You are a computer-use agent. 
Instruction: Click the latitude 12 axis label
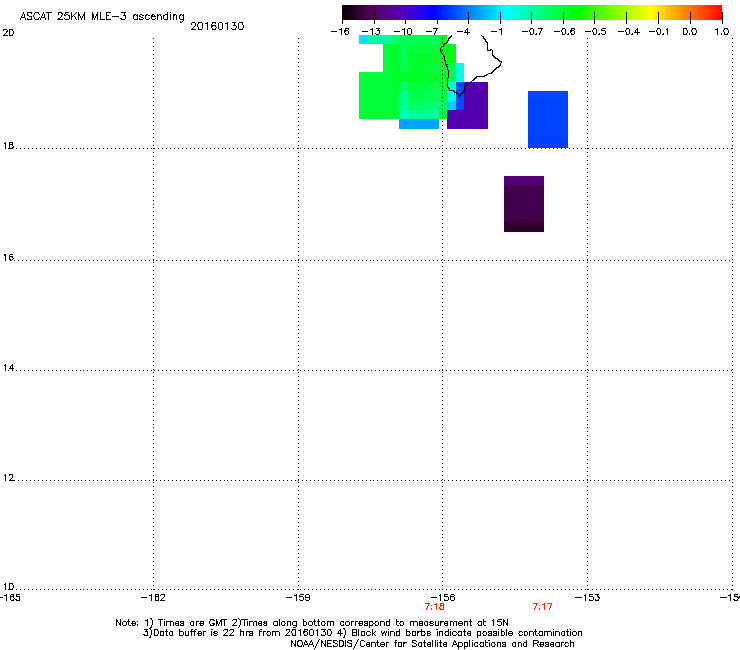pos(8,478)
